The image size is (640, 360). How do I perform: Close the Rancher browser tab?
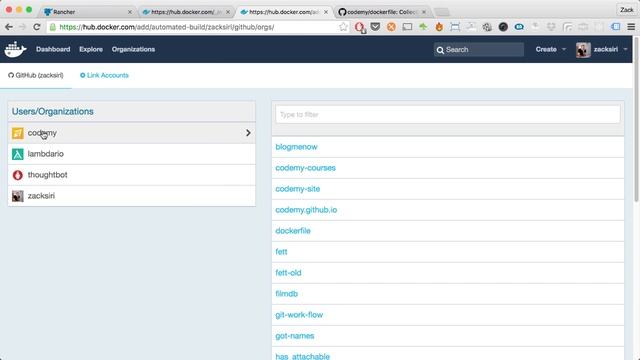[130, 12]
